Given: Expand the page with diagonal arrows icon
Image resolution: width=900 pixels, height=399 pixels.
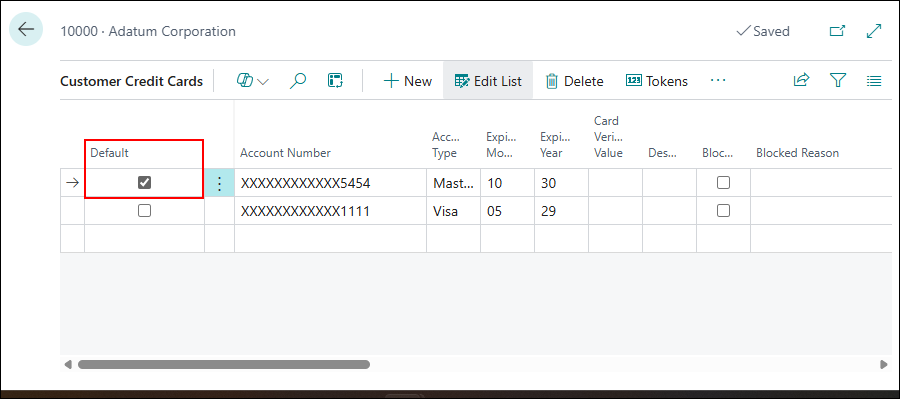Looking at the screenshot, I should pos(874,31).
